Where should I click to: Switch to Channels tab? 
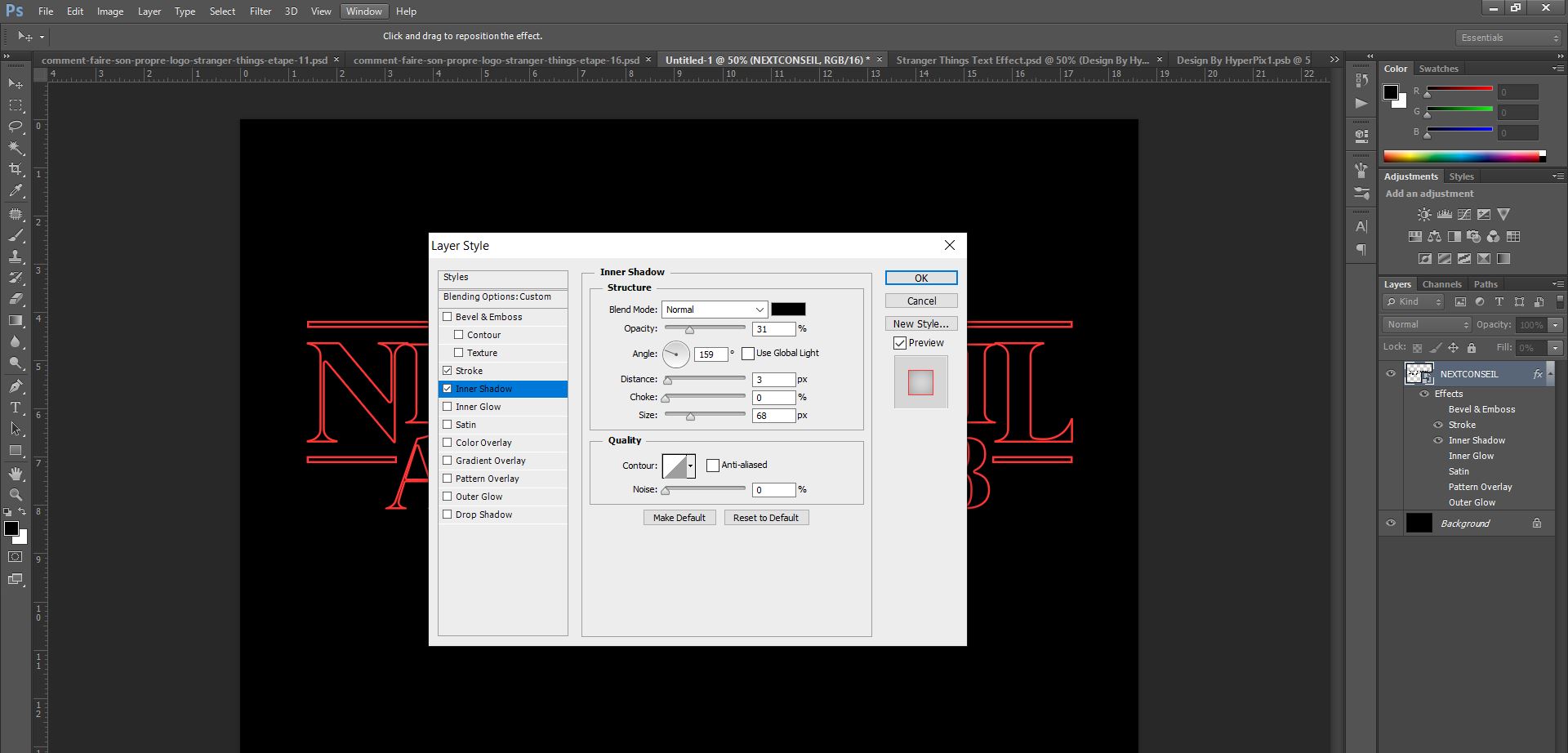(x=1441, y=284)
